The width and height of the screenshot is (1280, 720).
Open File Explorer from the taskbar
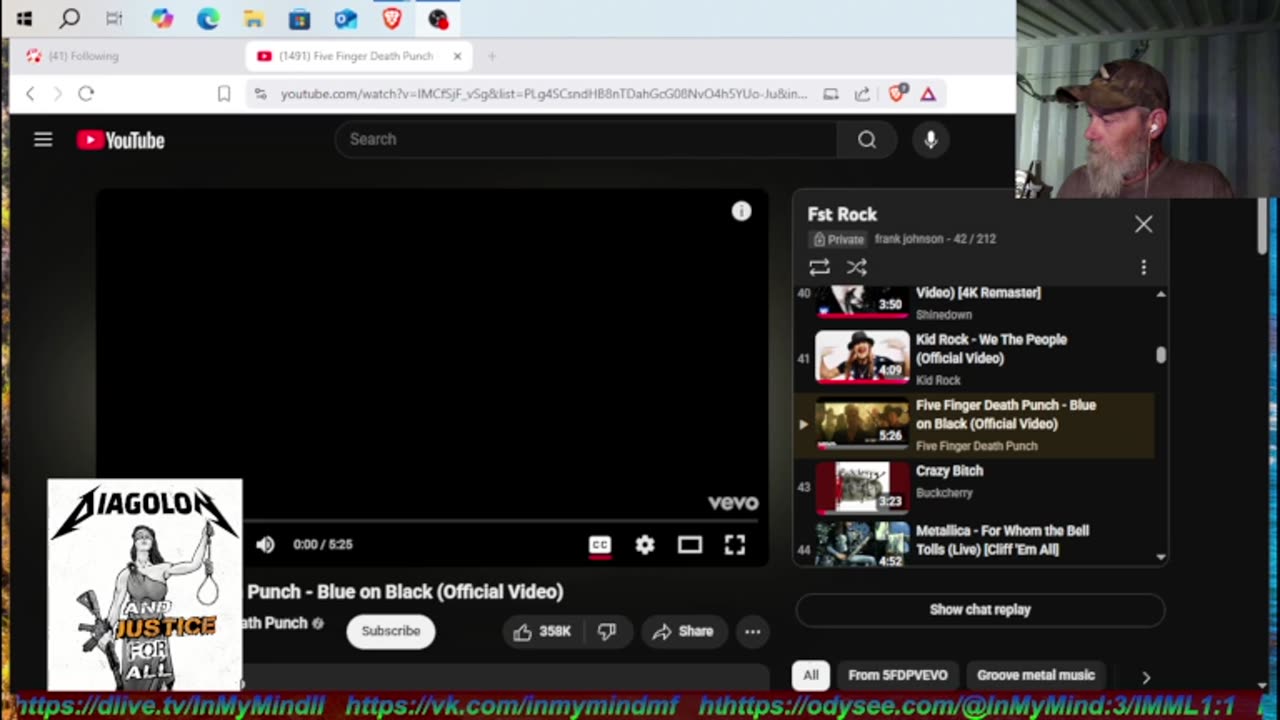point(254,18)
